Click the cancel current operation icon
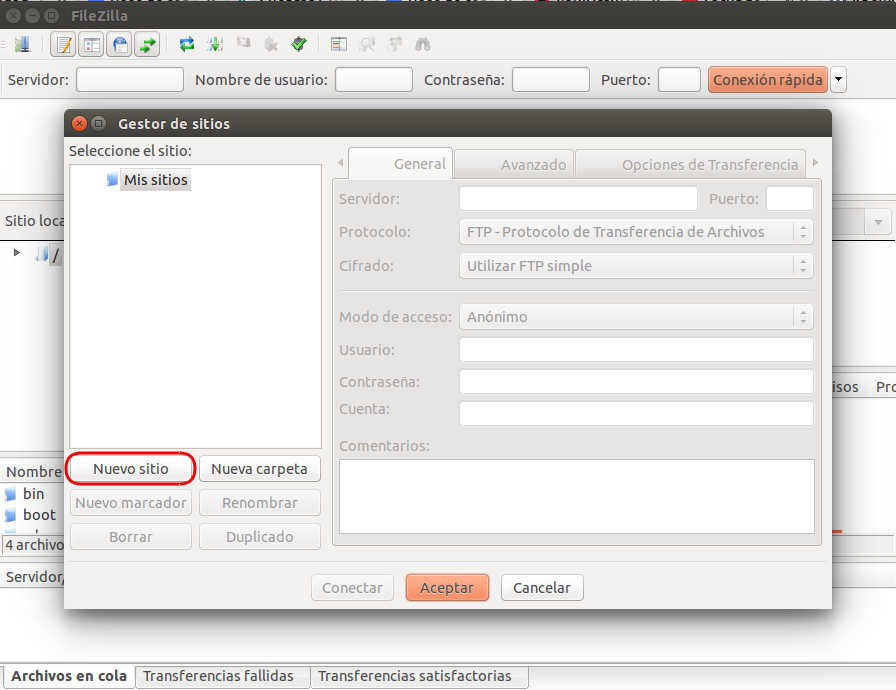Screen dimensions: 896x690 click(x=243, y=44)
